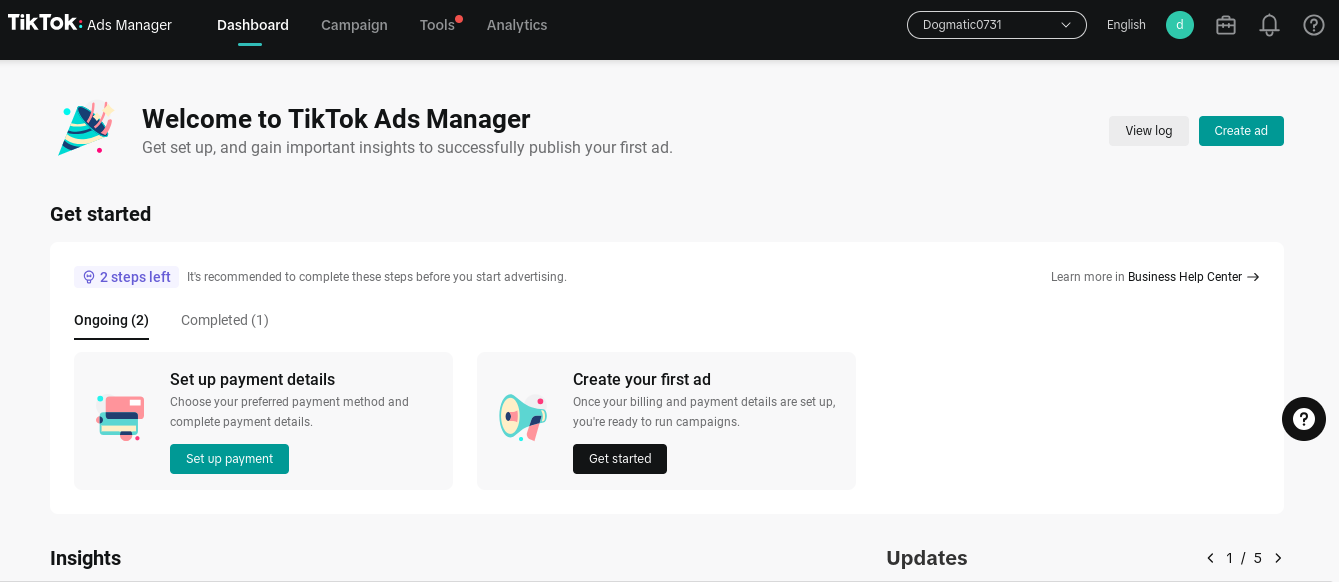Click the payment cards illustration icon
Image resolution: width=1339 pixels, height=582 pixels.
pyautogui.click(x=121, y=418)
